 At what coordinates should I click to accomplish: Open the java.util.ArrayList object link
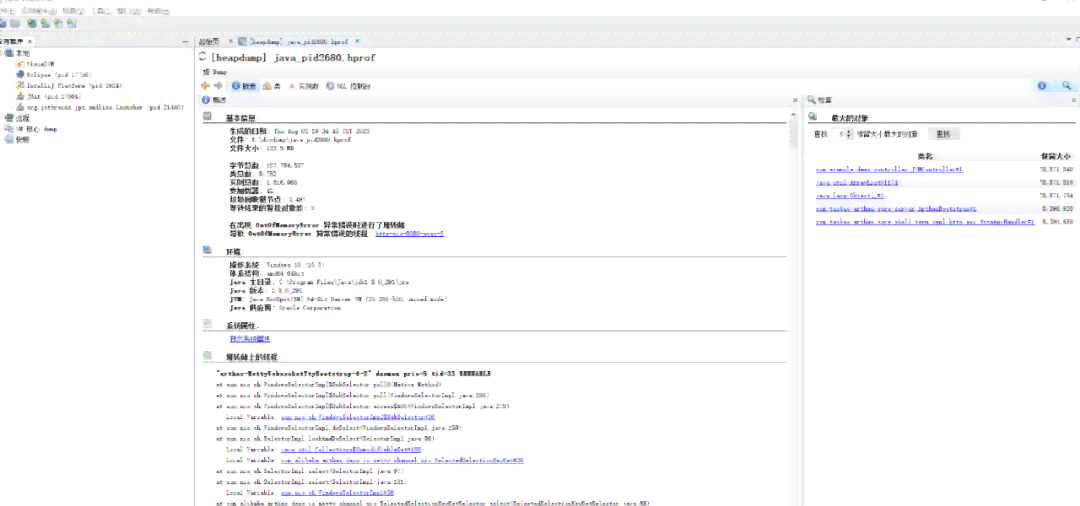coord(858,182)
